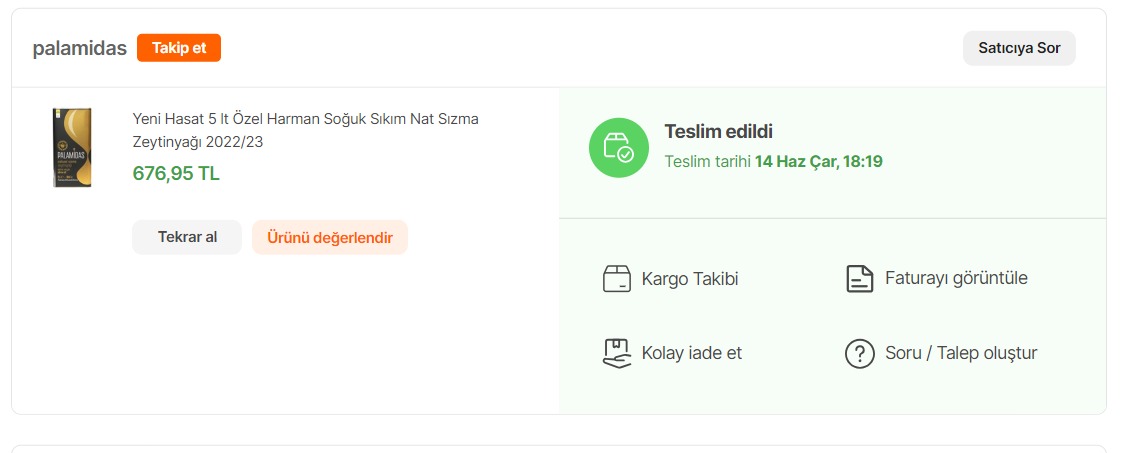Click the Teslim tarihi 14 Haz date text
Image resolution: width=1122 pixels, height=453 pixels.
773,161
